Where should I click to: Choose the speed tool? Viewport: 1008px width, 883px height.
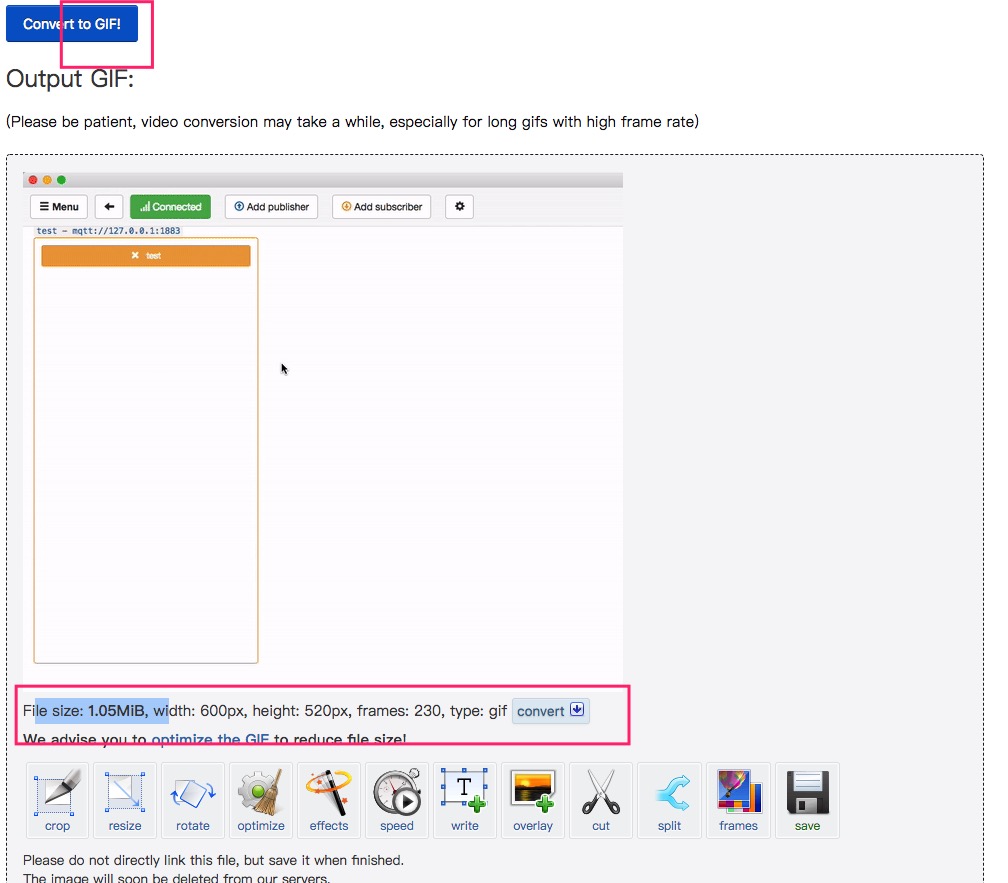click(x=397, y=800)
